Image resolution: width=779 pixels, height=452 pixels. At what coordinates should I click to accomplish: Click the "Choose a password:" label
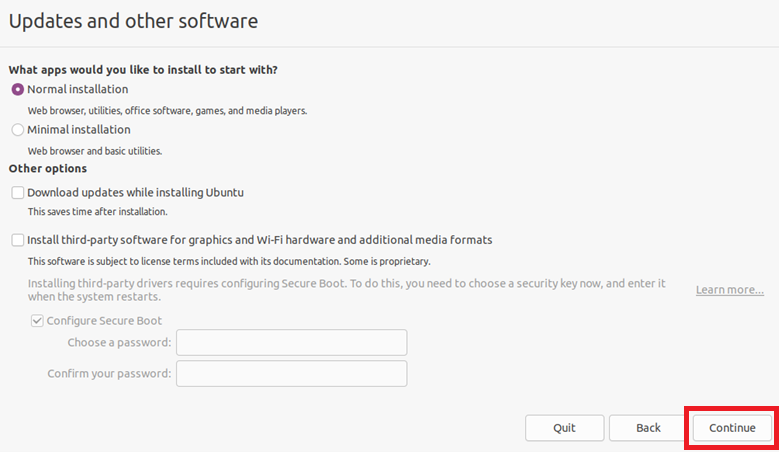(119, 343)
